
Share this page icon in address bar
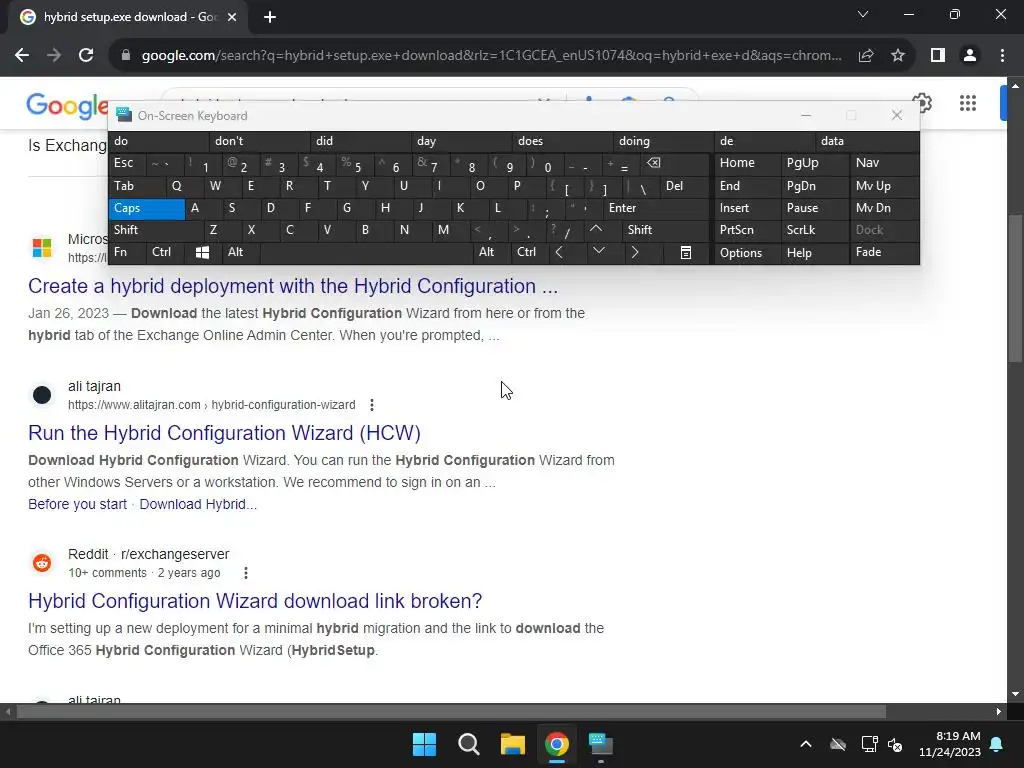pos(866,56)
